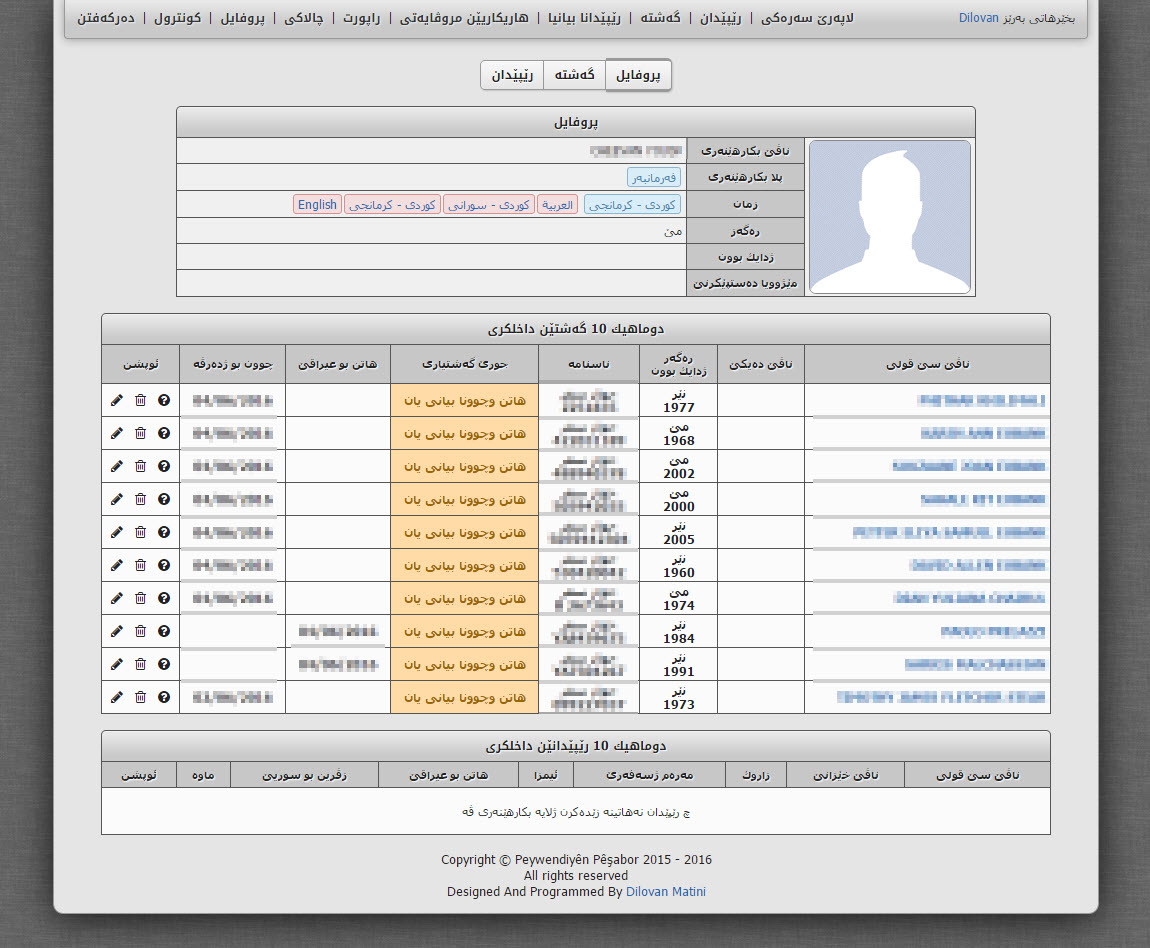
Task: Click the چوون بو ژدەرڤە column header
Action: tap(232, 364)
